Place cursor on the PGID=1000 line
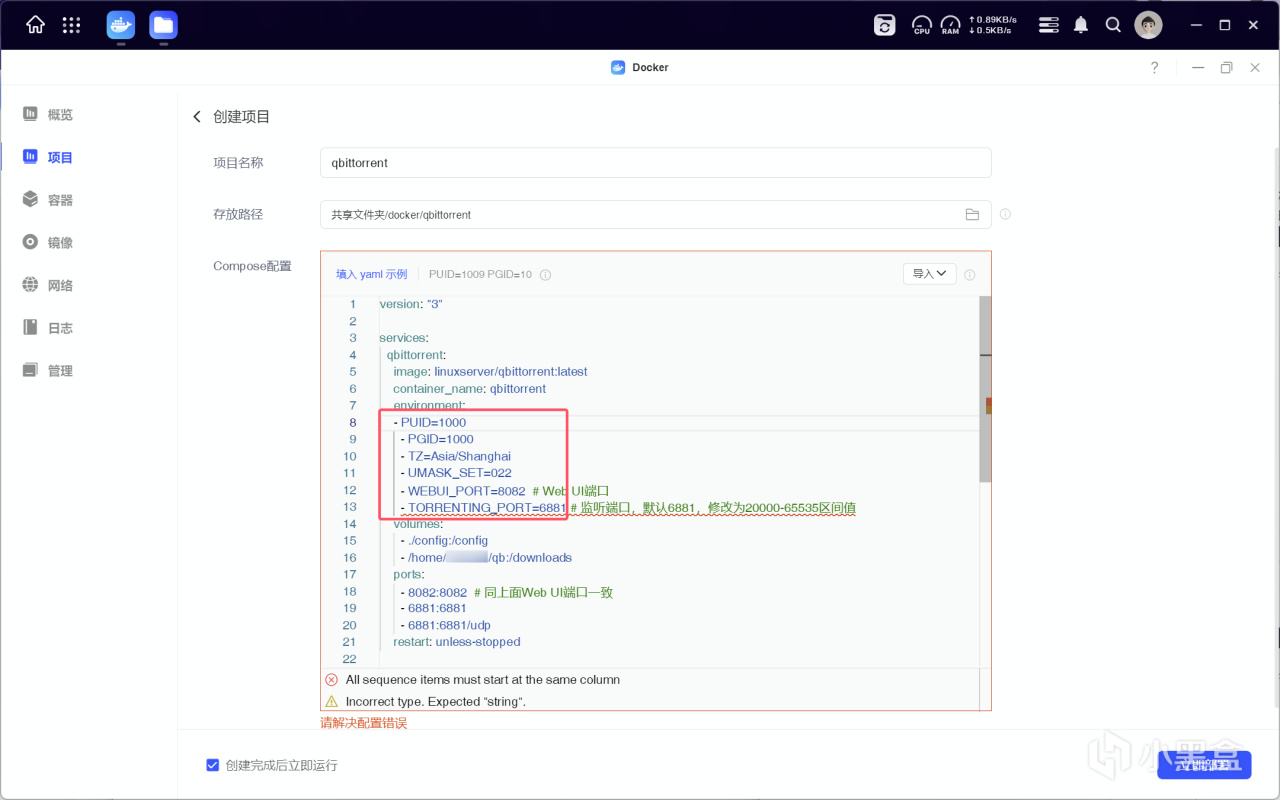This screenshot has width=1280, height=800. pyautogui.click(x=437, y=439)
